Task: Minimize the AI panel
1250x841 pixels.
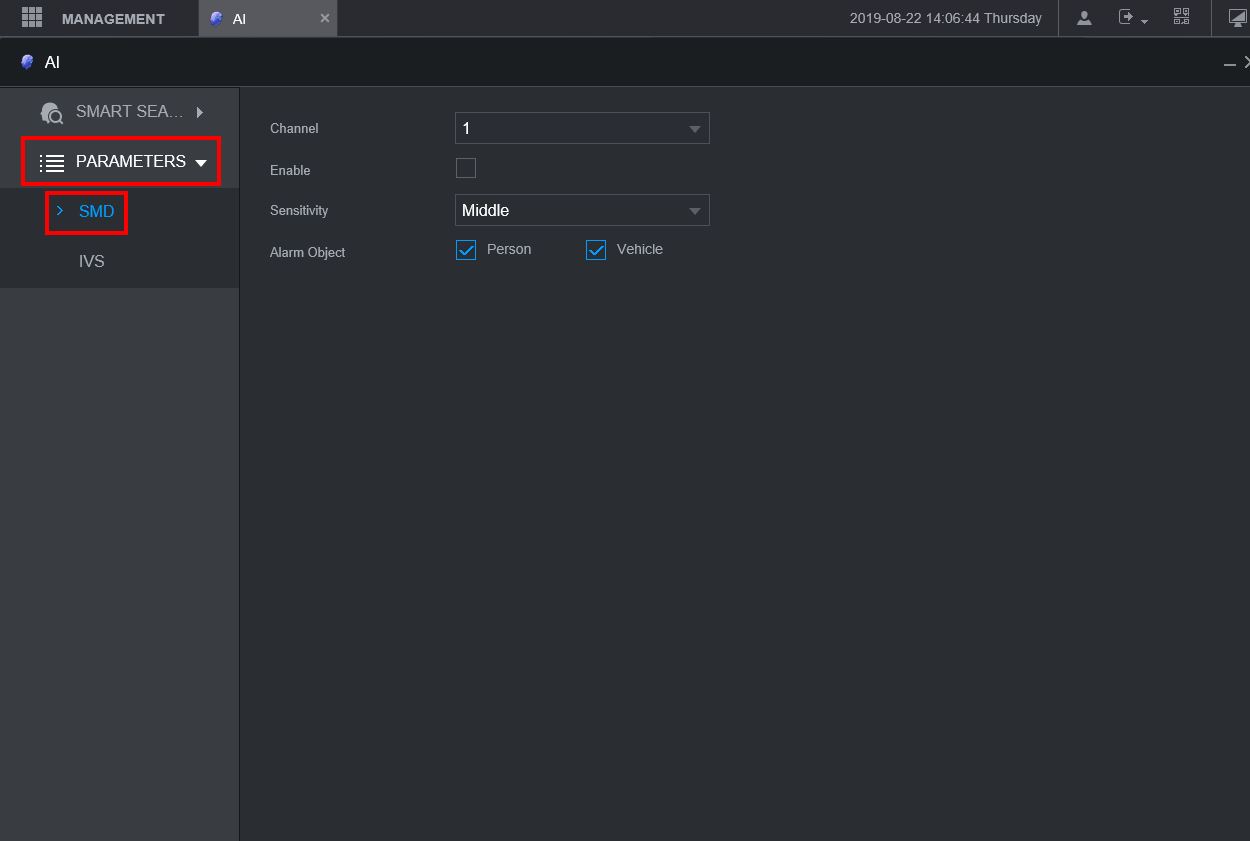Action: (1229, 64)
